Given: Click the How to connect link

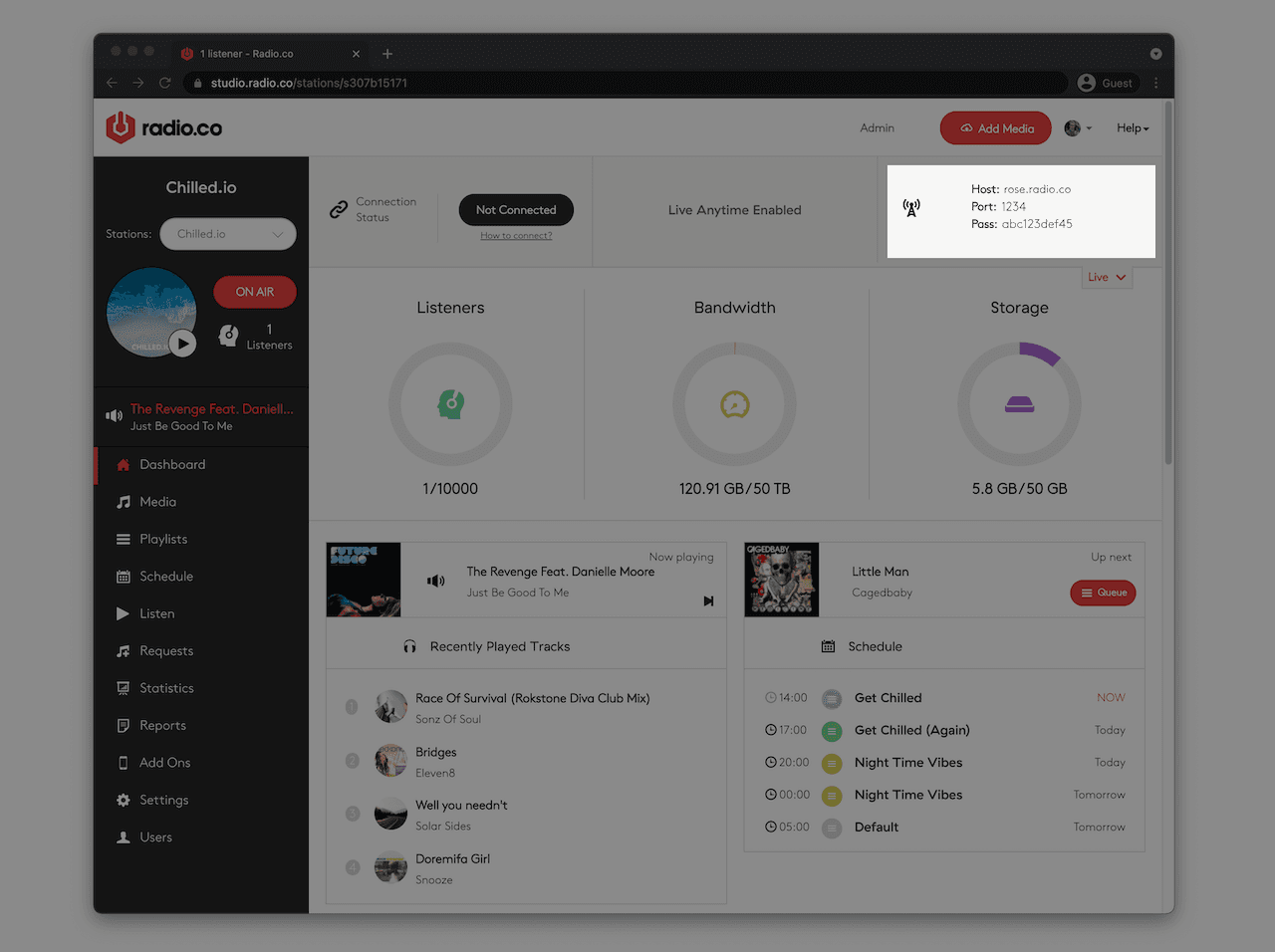Looking at the screenshot, I should click(x=516, y=236).
